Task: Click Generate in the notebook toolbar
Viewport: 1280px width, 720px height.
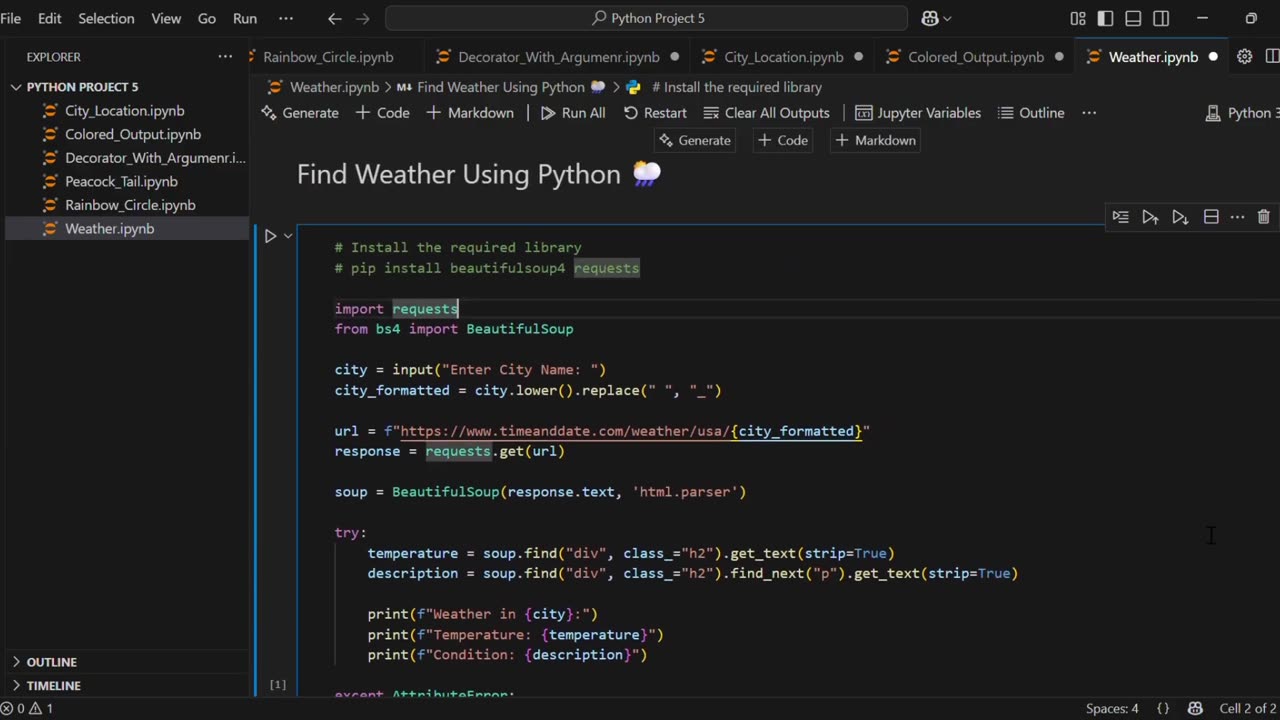Action: point(299,113)
